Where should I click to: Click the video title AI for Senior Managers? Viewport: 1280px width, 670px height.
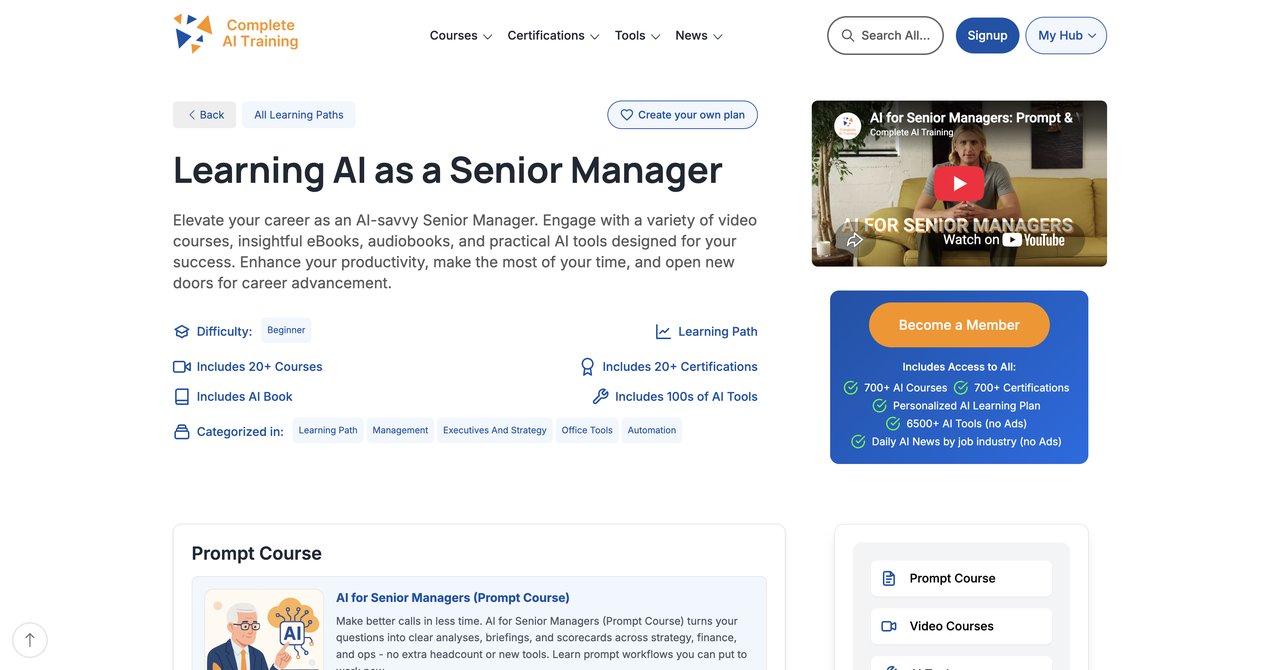(971, 118)
